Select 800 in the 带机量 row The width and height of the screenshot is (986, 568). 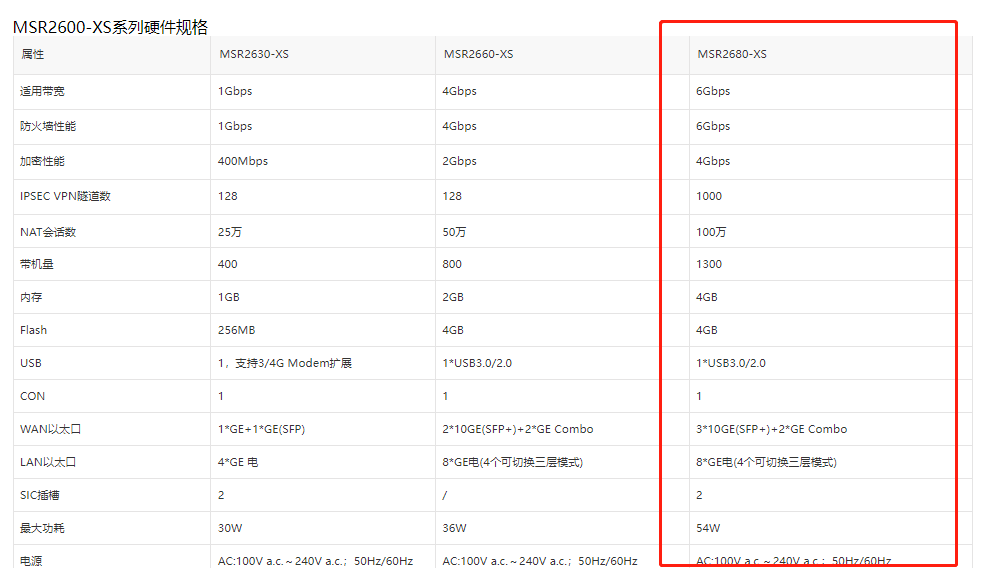tap(452, 264)
